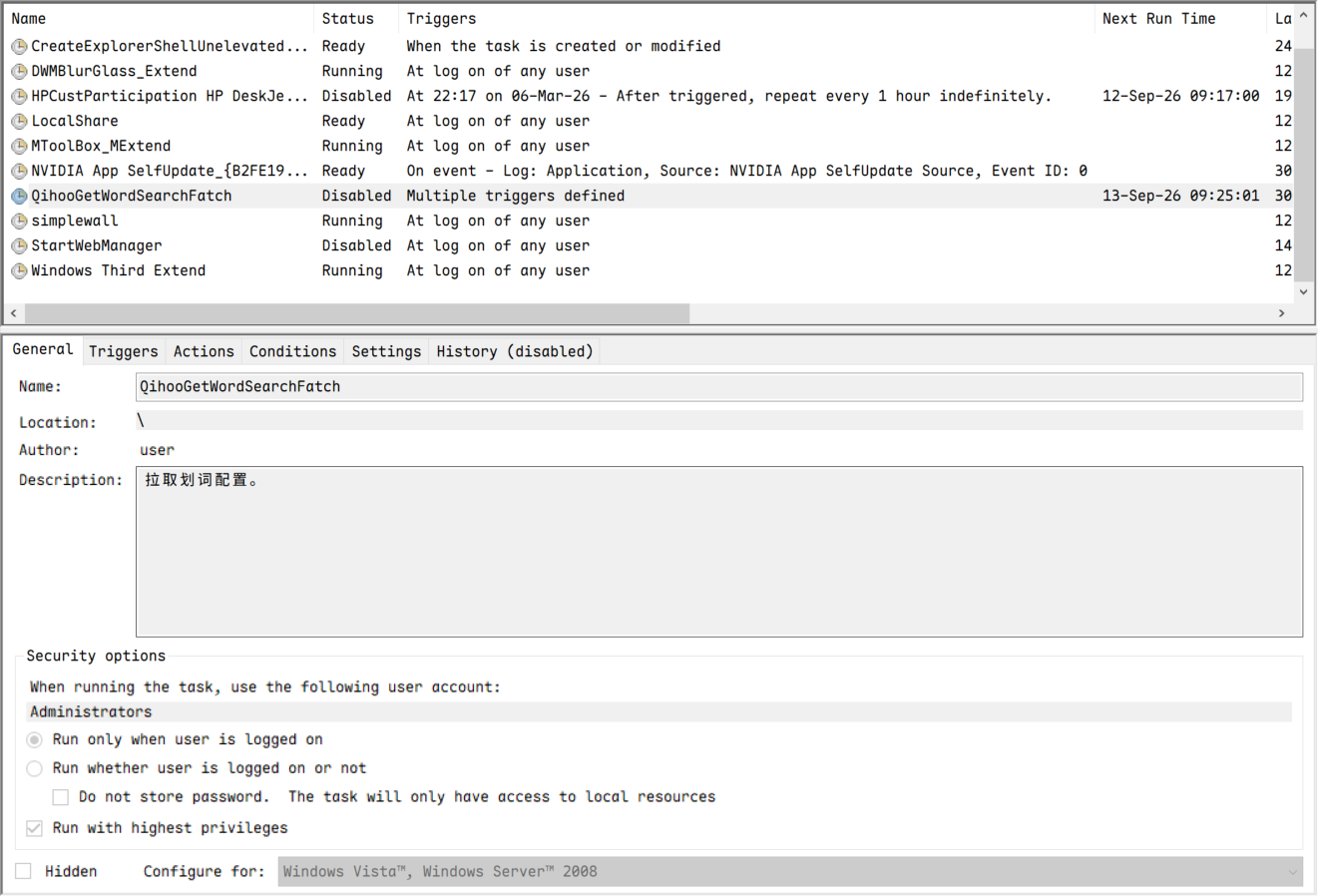The height and width of the screenshot is (896, 1318).
Task: Click the task icon beside MToolBox_MExtend
Action: (x=19, y=147)
